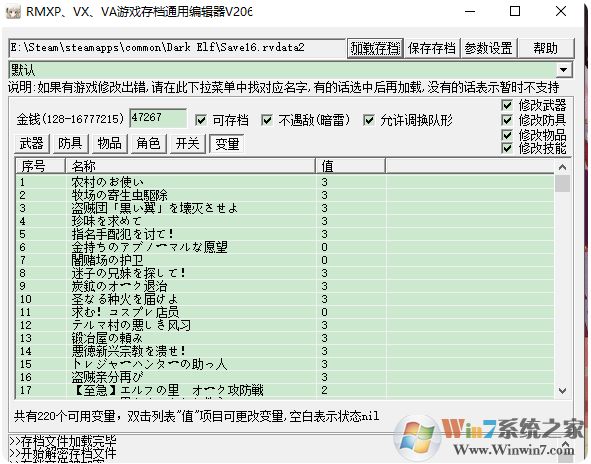
Task: Click the app icon in title bar
Action: [x=13, y=12]
